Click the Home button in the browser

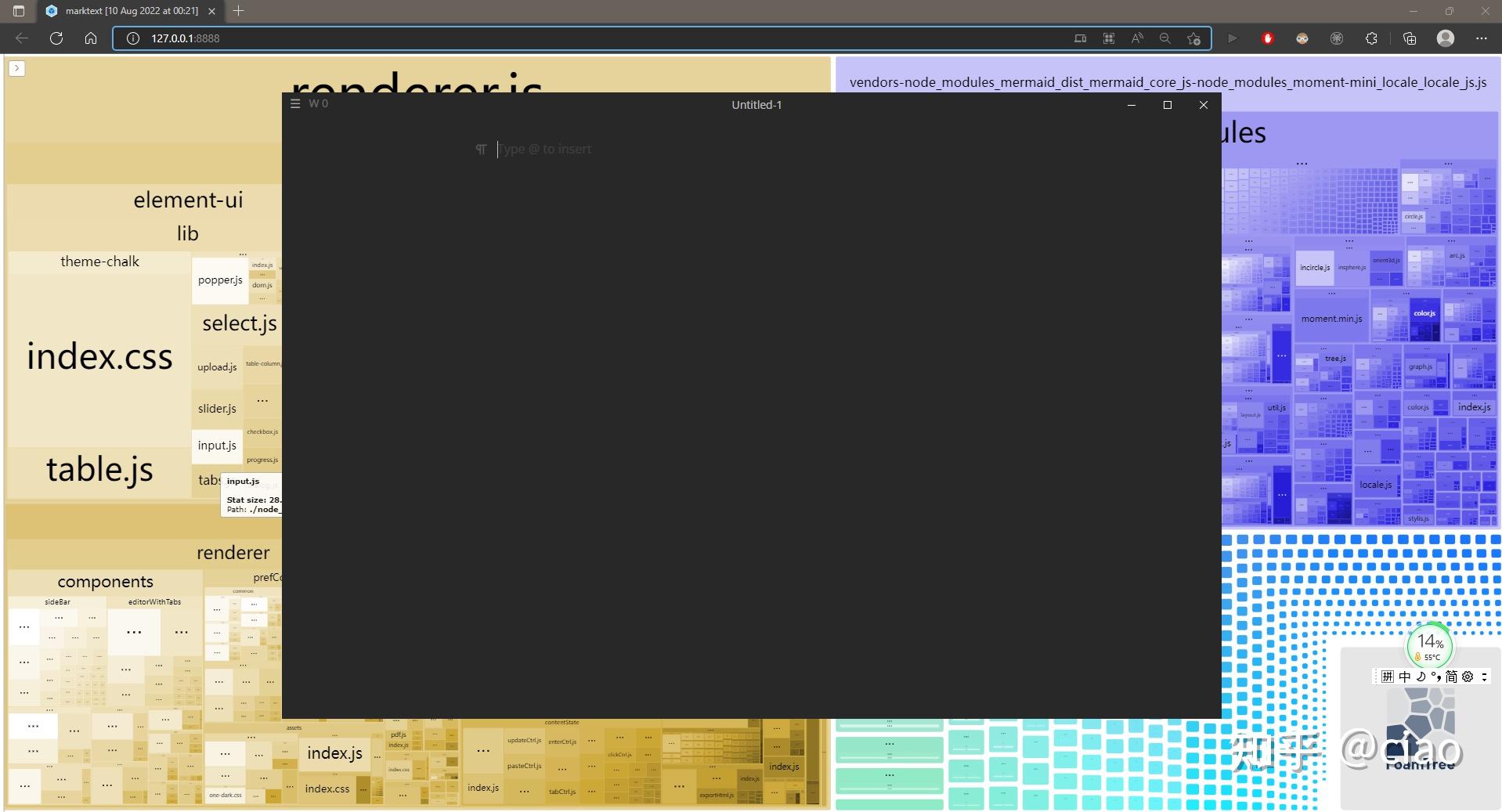click(90, 38)
